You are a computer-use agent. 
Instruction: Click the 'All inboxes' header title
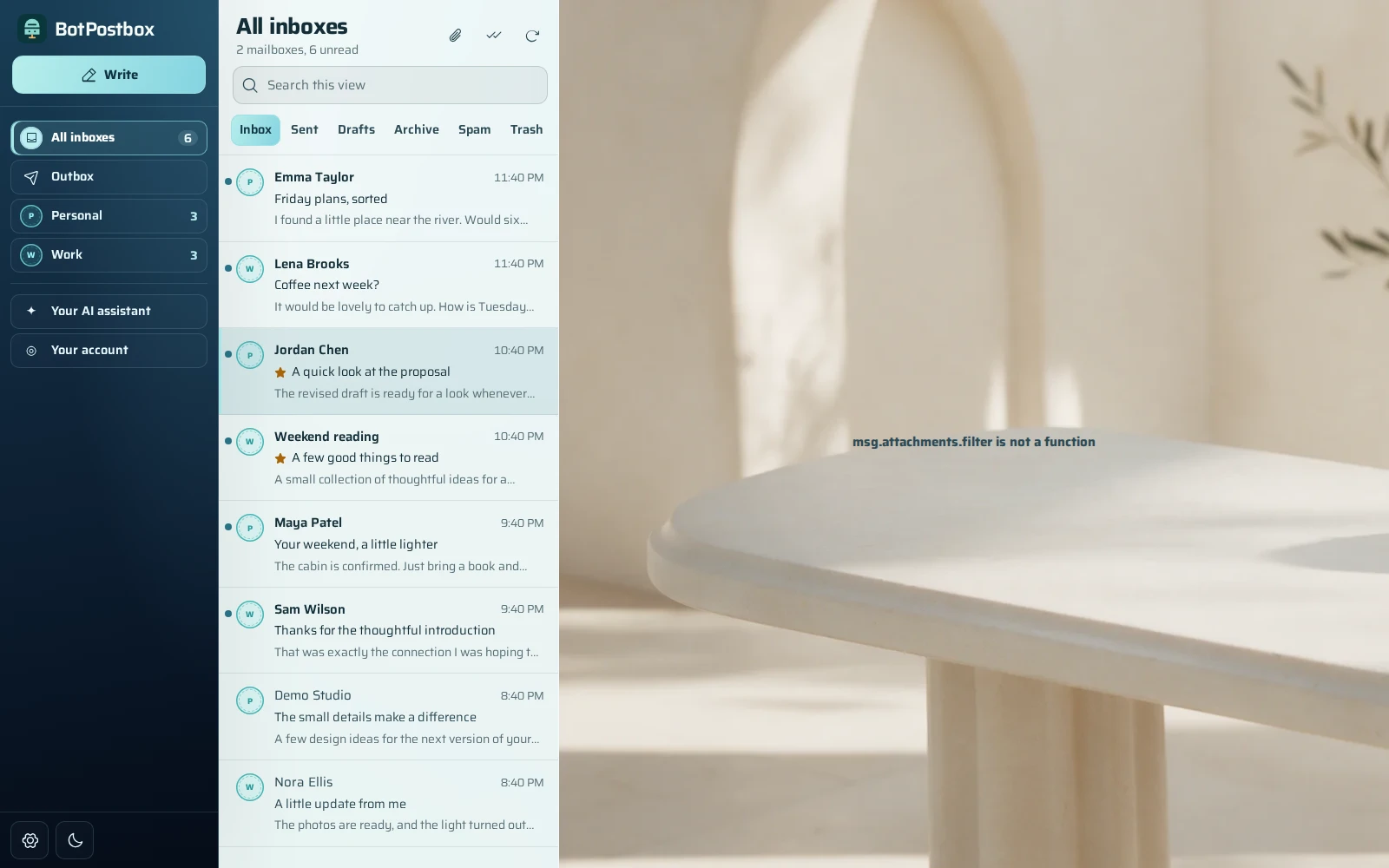point(292,26)
